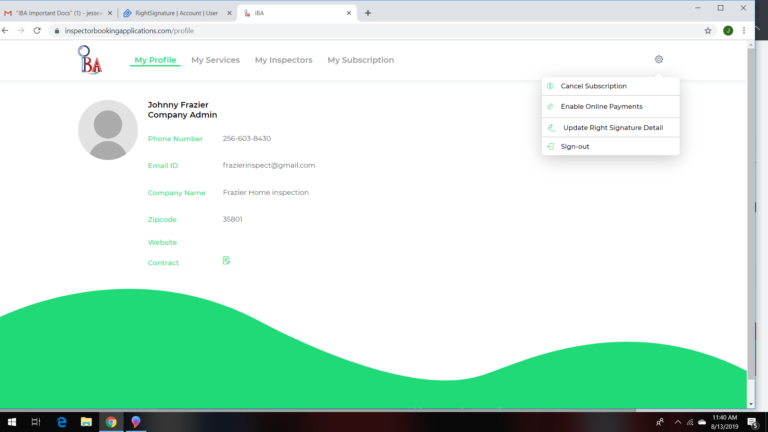The image size is (768, 432).
Task: Select Cancel Subscription menu item
Action: click(x=593, y=86)
